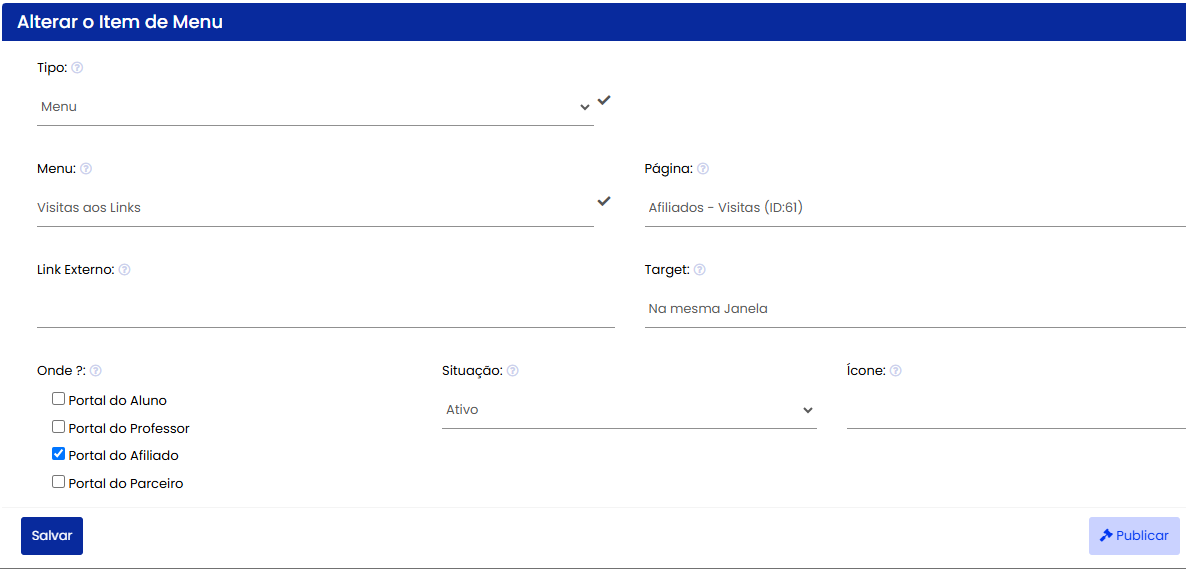Screen dimensions: 1186x569
Task: Toggle the Portal do Parceiro checkbox
Action: pos(58,481)
